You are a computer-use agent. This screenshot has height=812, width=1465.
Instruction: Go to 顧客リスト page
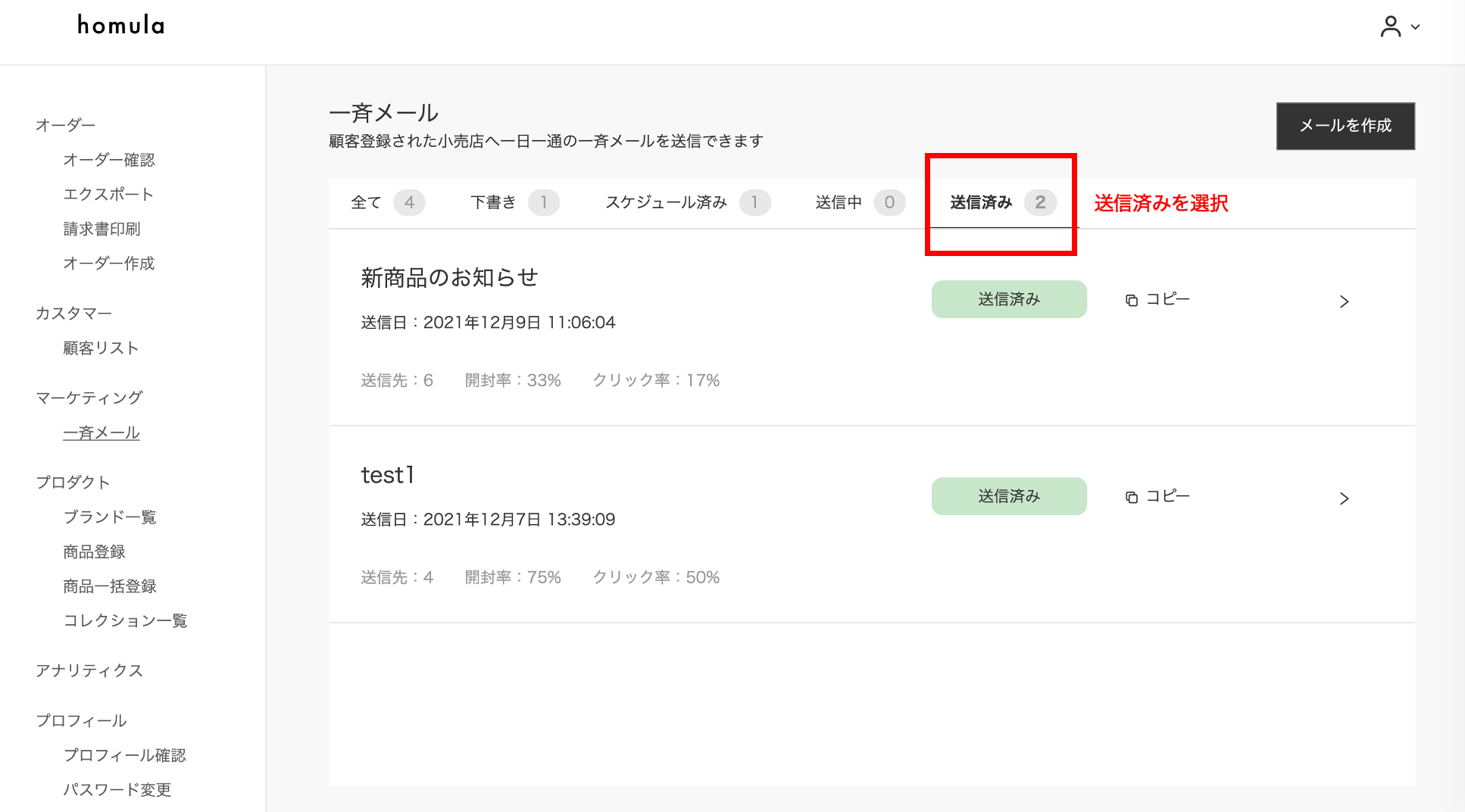101,348
